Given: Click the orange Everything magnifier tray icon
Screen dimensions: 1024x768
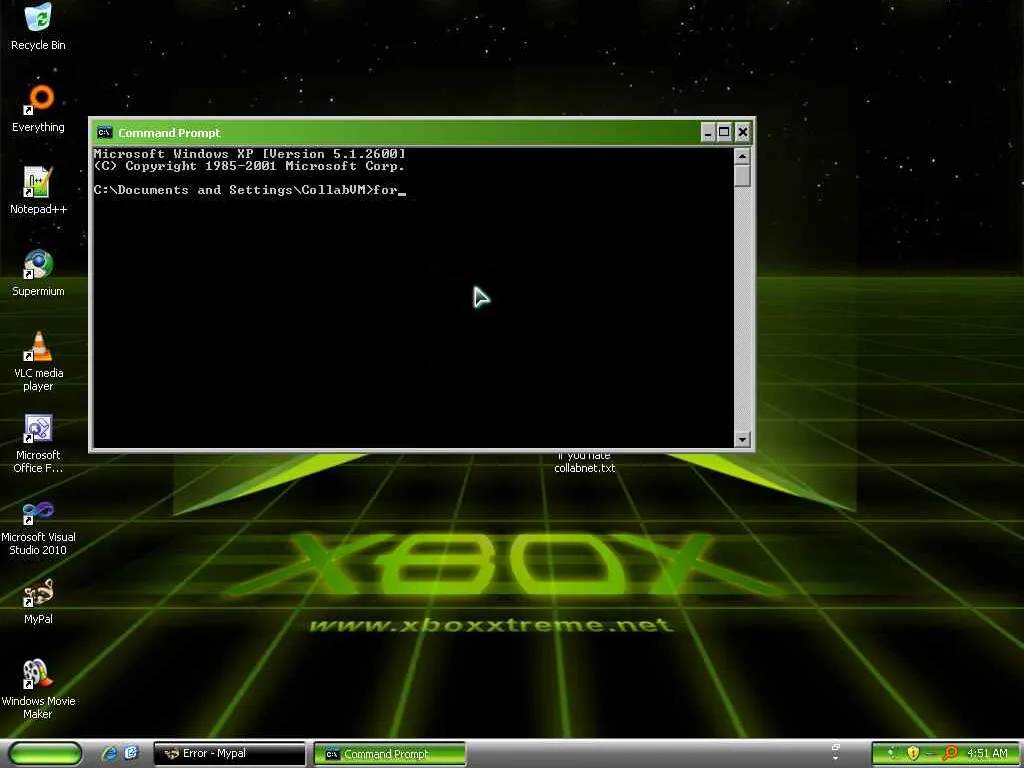Looking at the screenshot, I should pos(950,753).
